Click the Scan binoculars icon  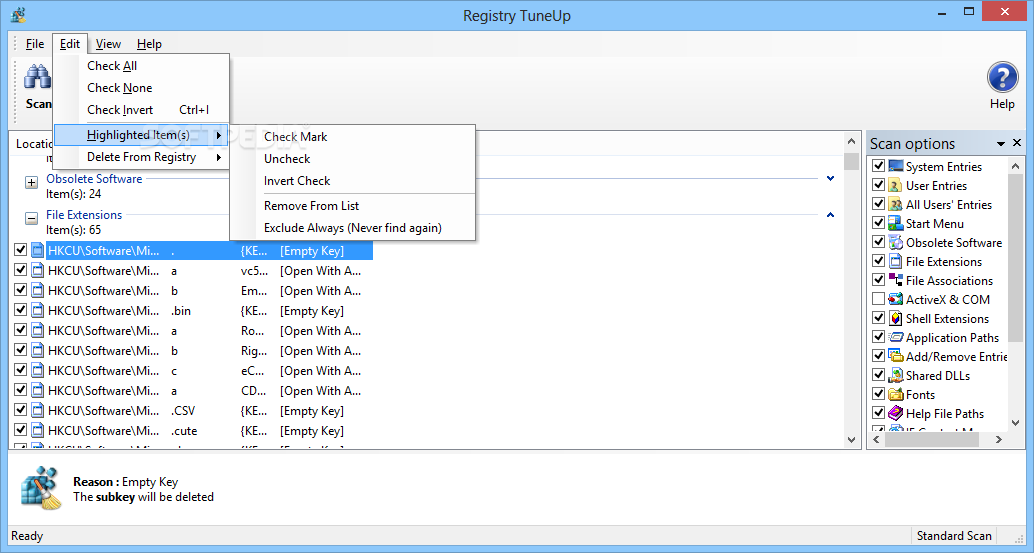[x=38, y=77]
